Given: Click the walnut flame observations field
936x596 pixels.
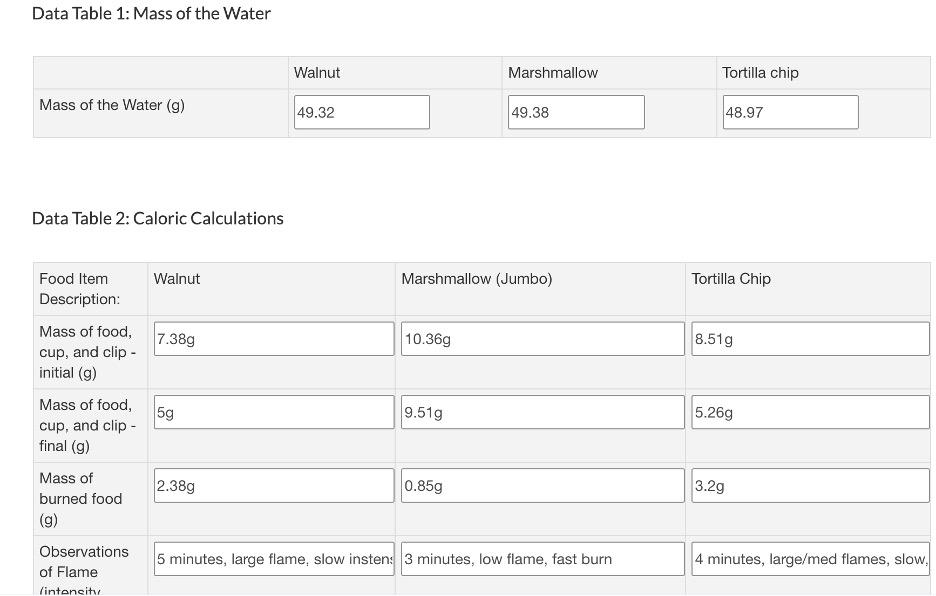Looking at the screenshot, I should [273, 558].
